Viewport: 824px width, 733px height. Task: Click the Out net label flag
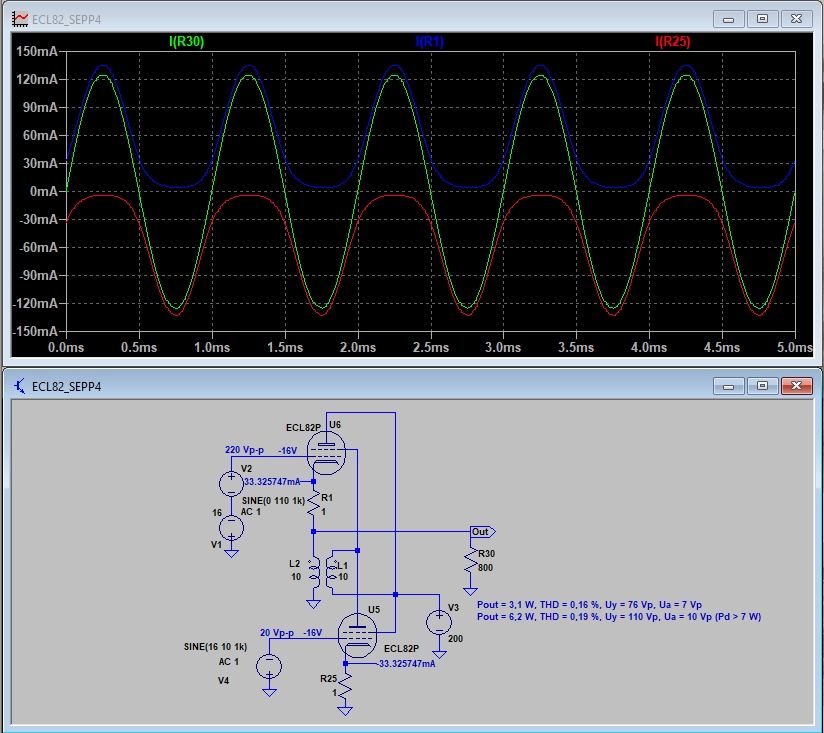tap(482, 532)
